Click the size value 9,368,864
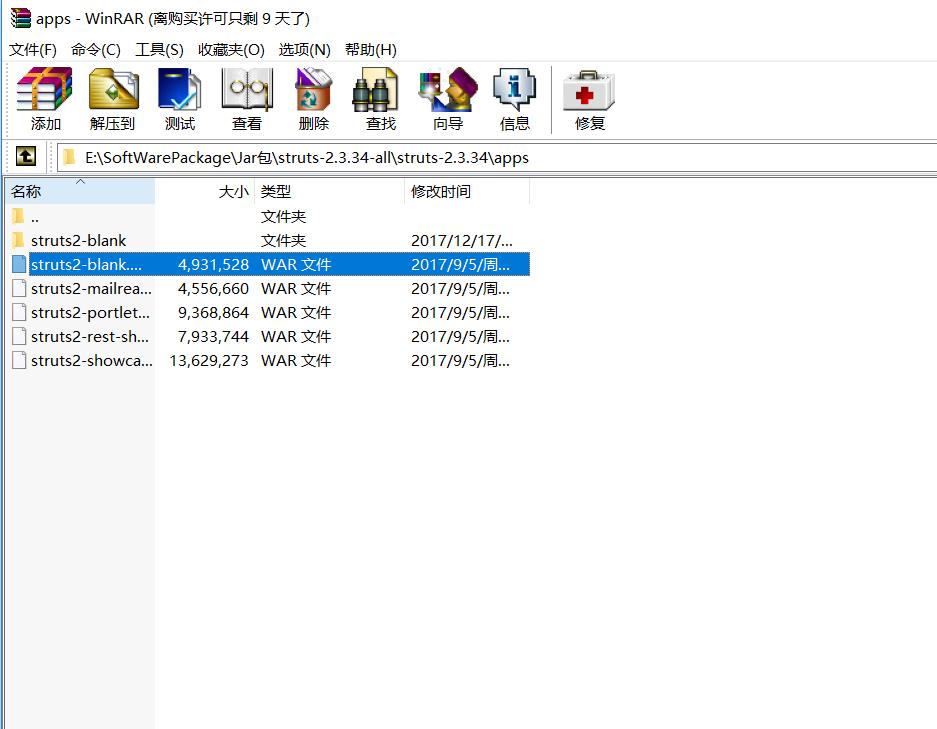937x729 pixels. coord(213,312)
